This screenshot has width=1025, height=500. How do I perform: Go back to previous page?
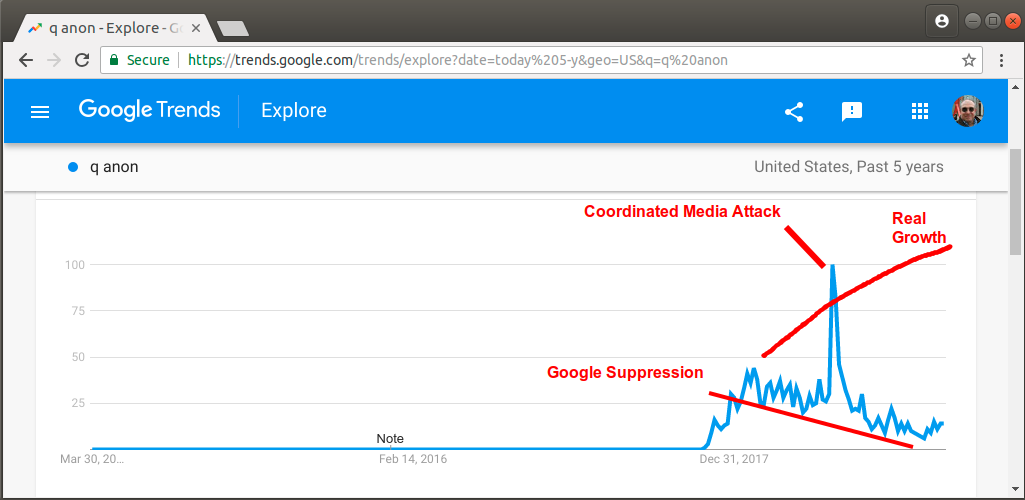(25, 61)
